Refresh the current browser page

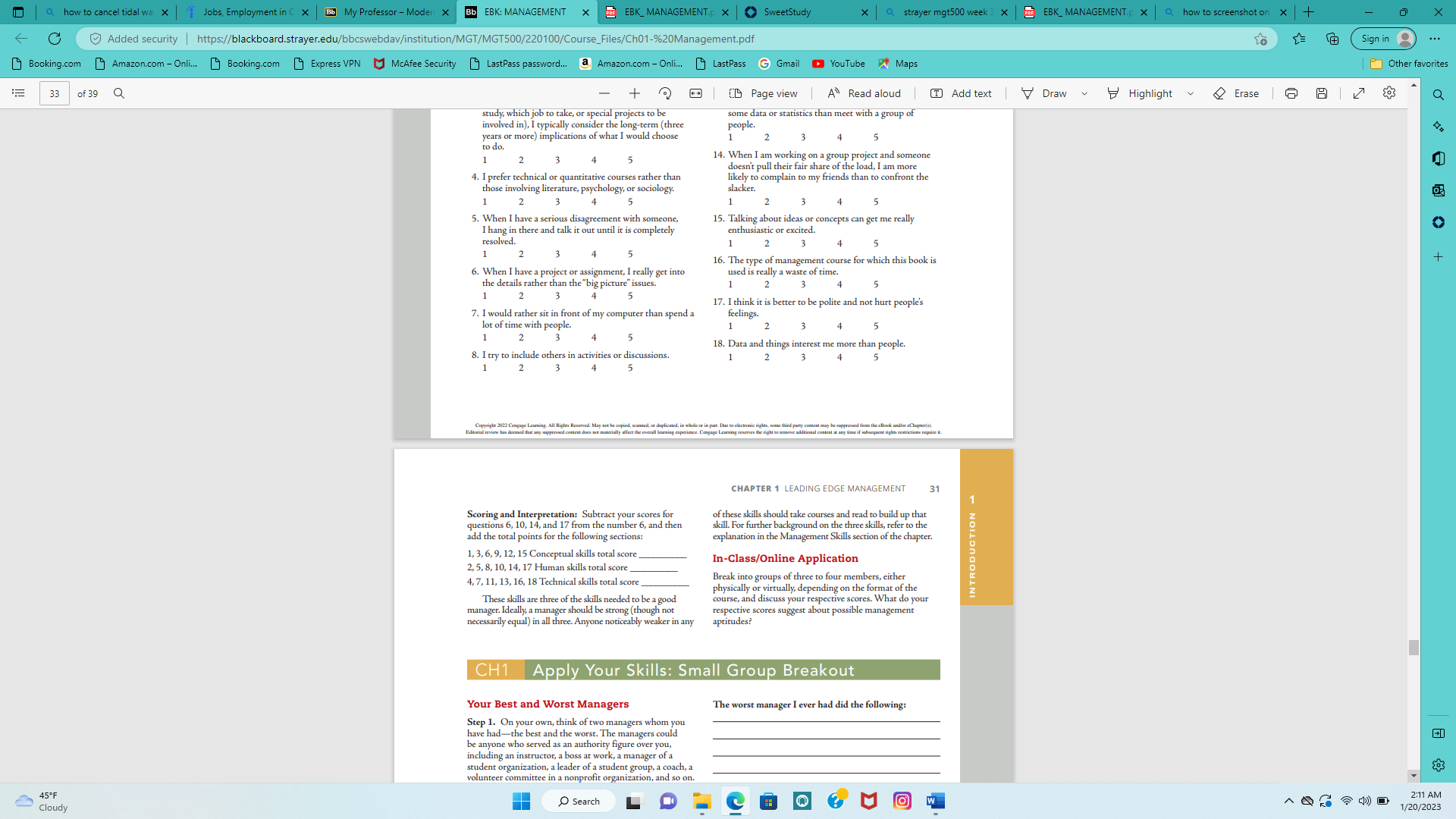pos(55,39)
